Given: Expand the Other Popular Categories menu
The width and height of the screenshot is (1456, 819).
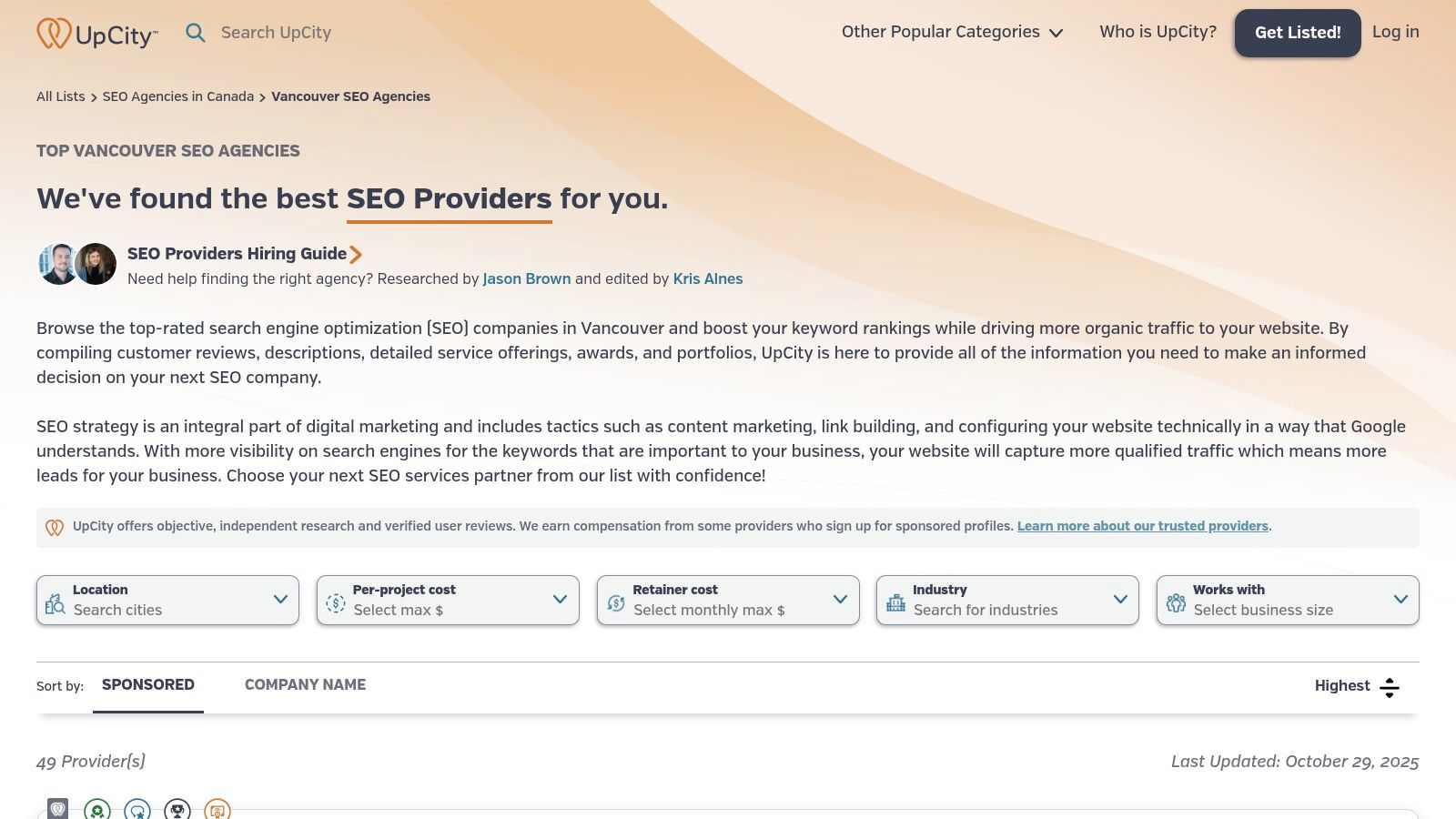Looking at the screenshot, I should 951,32.
